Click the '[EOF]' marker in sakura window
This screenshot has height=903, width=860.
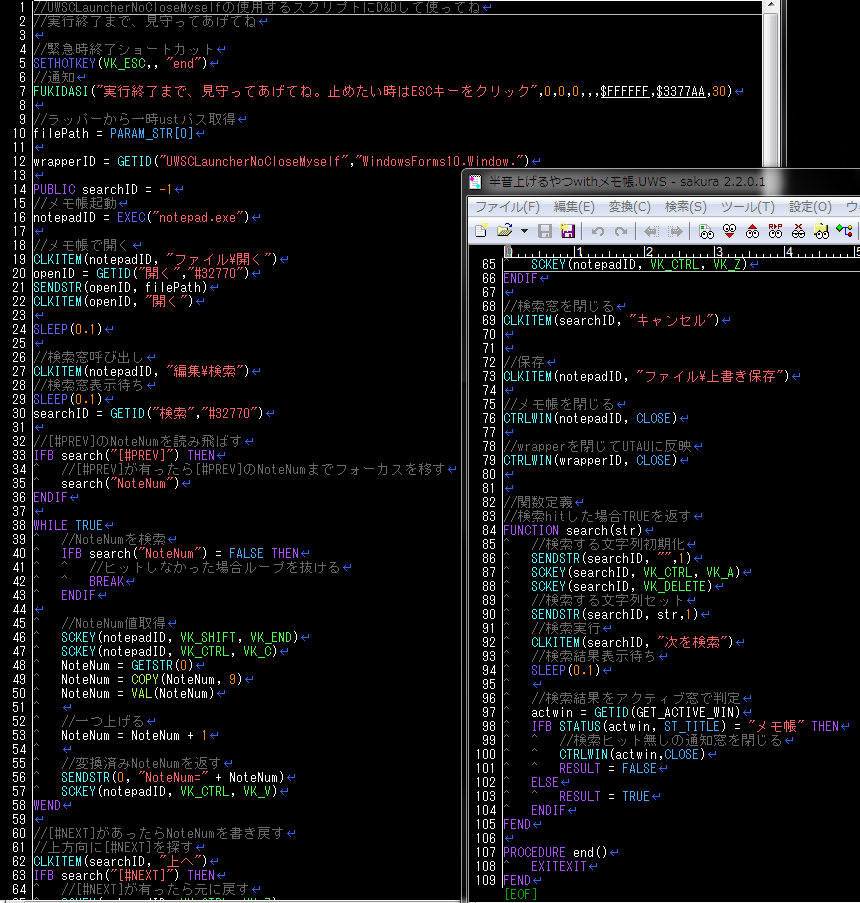coord(521,894)
